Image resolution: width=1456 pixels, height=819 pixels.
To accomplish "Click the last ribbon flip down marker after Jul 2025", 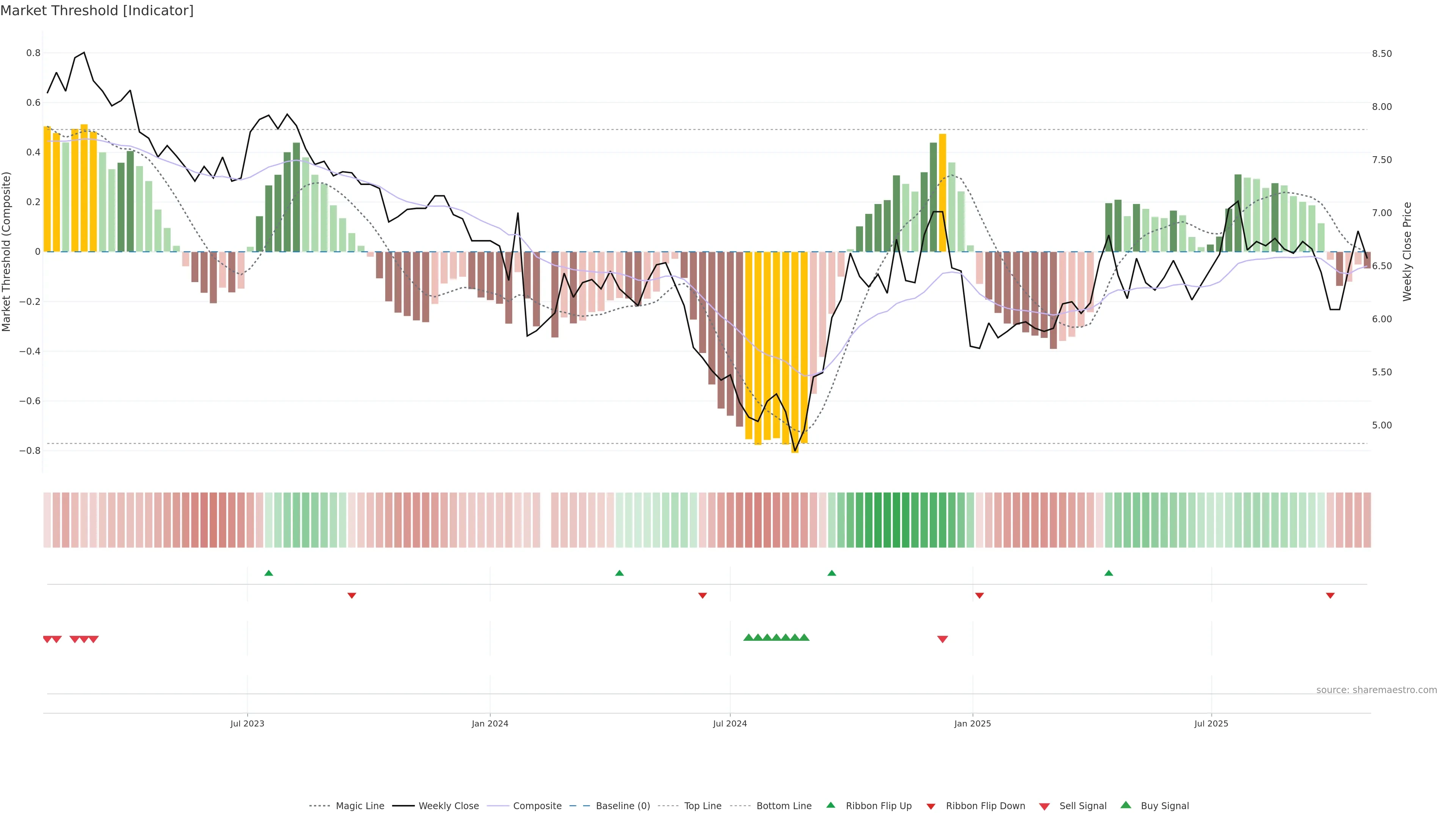I will [x=1330, y=596].
